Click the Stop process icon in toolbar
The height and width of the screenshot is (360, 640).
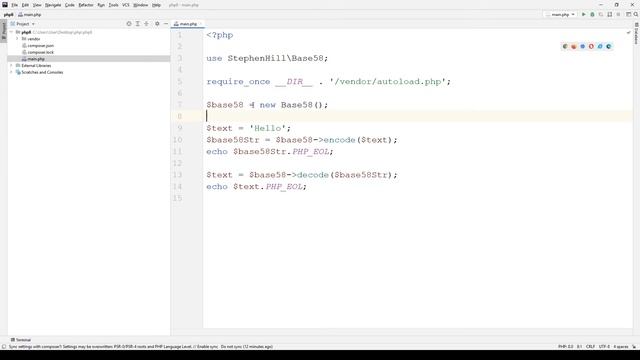(x=618, y=14)
